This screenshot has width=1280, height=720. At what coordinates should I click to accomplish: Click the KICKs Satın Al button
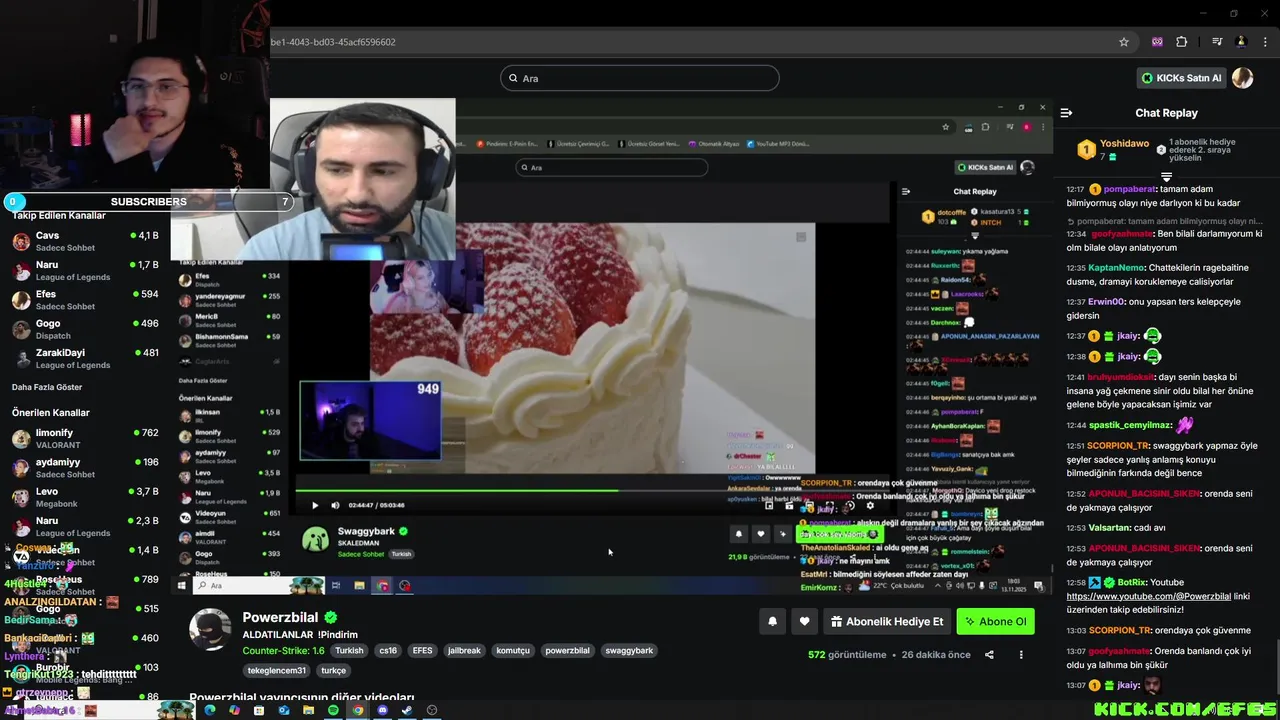coord(1182,78)
